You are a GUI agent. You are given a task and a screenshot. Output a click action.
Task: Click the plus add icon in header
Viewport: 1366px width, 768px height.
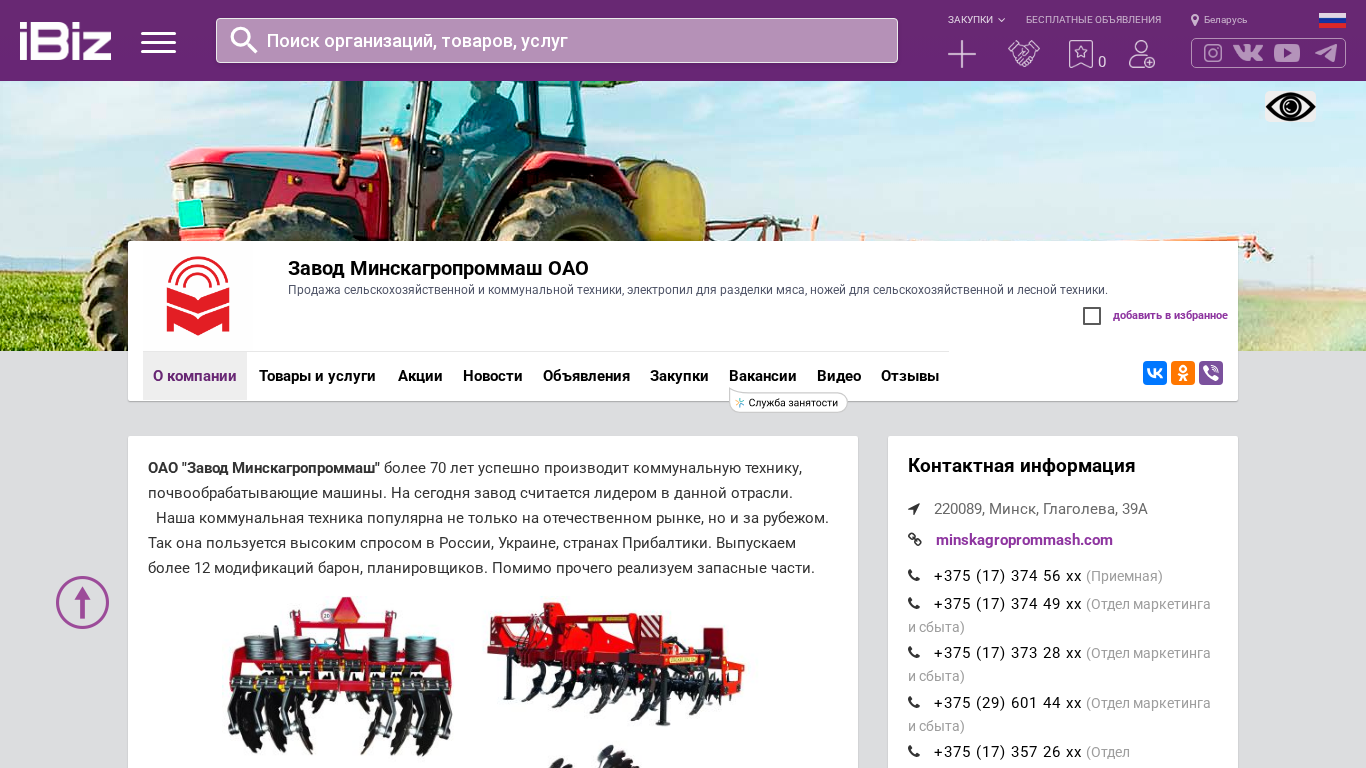click(962, 54)
